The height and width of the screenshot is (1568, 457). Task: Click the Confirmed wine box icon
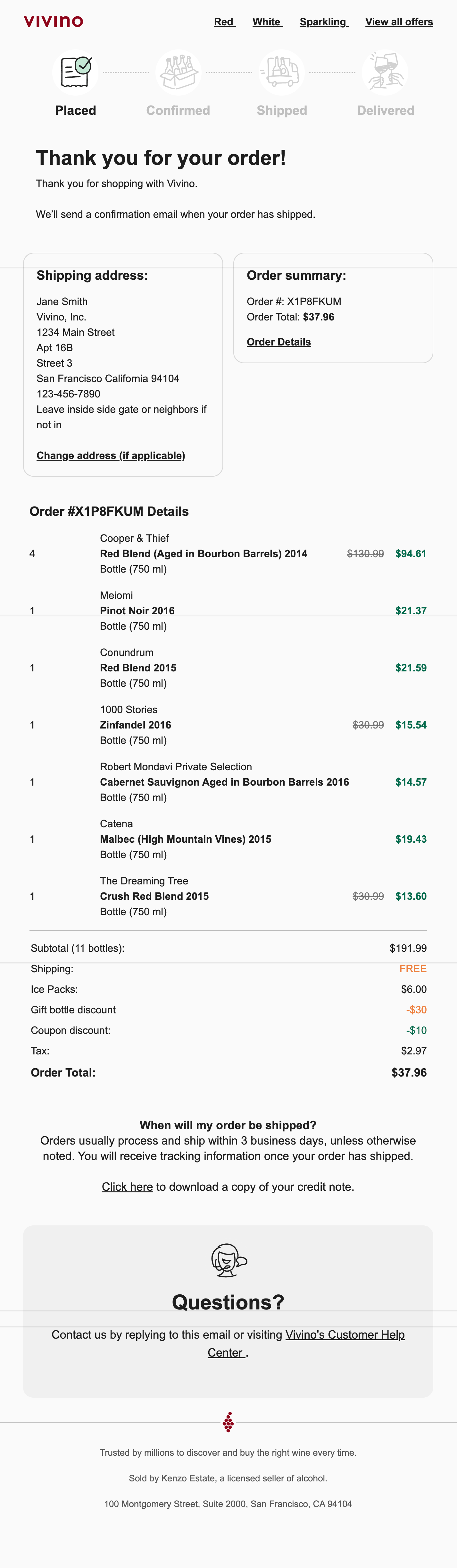[178, 72]
